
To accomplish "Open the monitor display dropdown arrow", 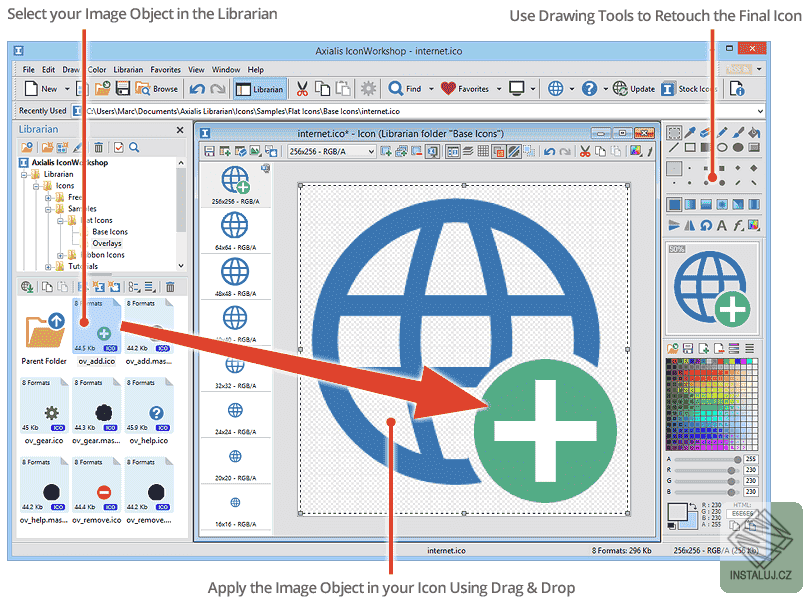I will click(x=532, y=89).
